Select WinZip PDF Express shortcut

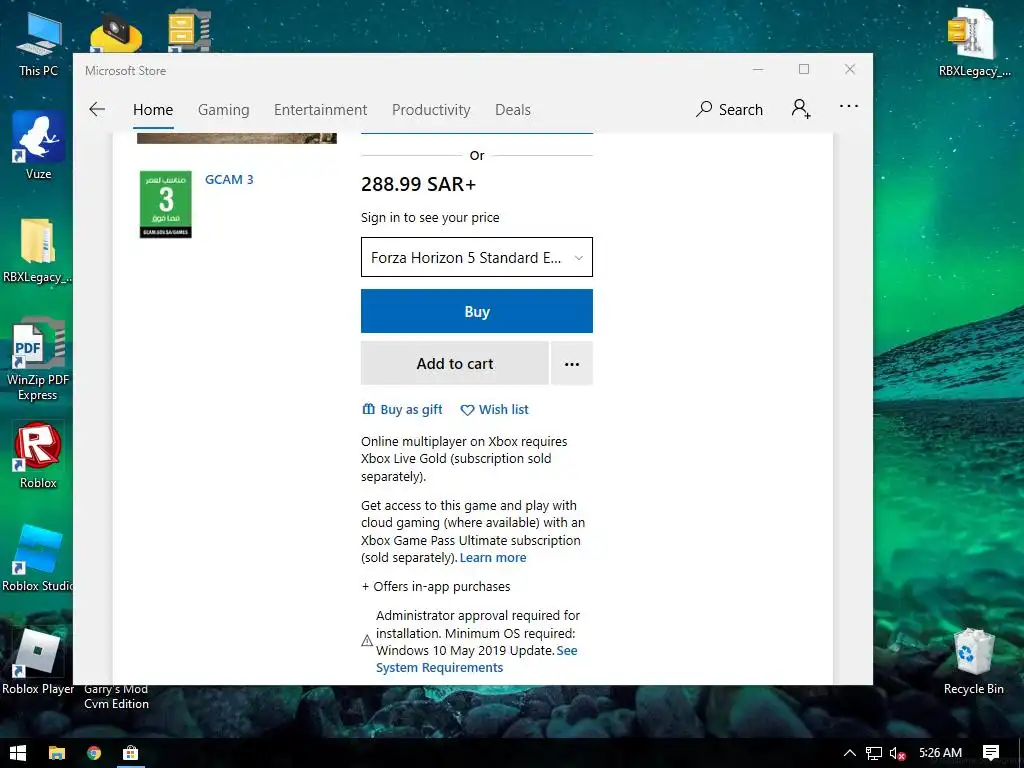(38, 359)
